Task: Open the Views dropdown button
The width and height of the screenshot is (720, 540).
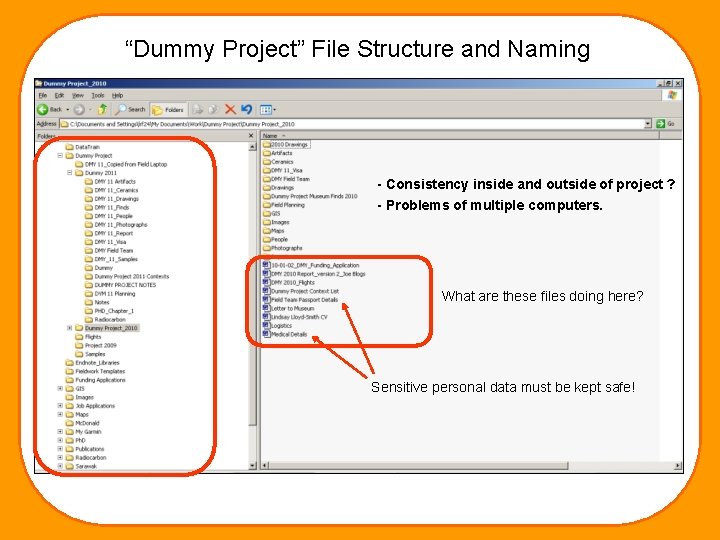Action: coord(268,109)
